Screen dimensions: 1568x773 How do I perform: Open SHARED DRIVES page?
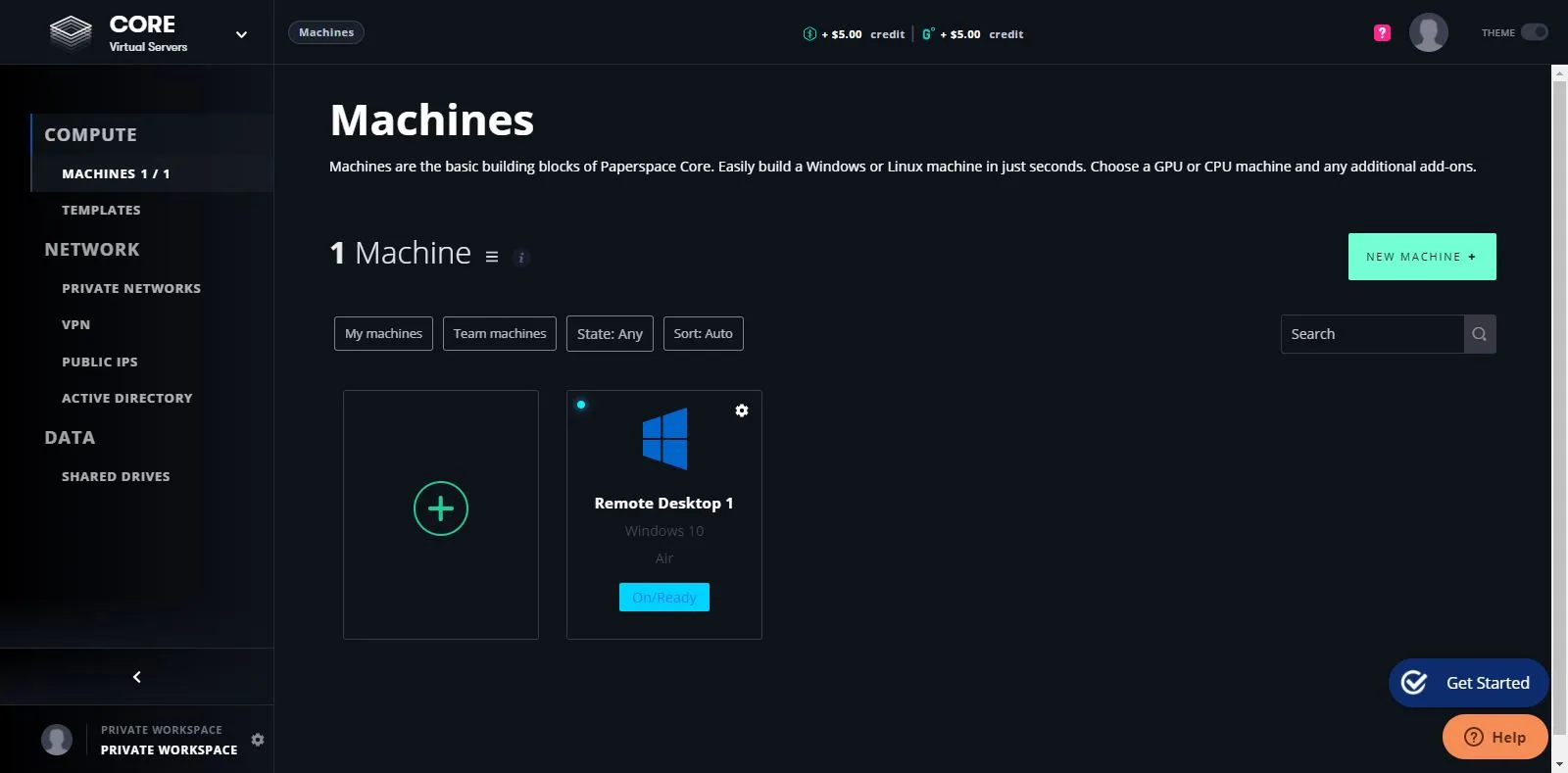click(x=116, y=476)
